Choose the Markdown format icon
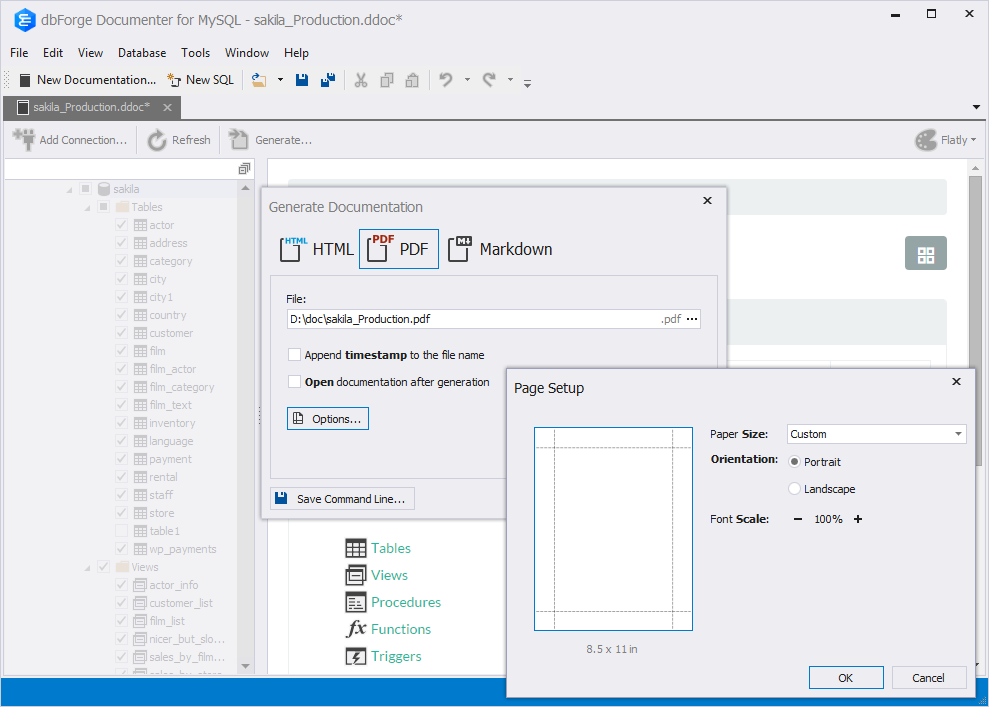 [460, 249]
